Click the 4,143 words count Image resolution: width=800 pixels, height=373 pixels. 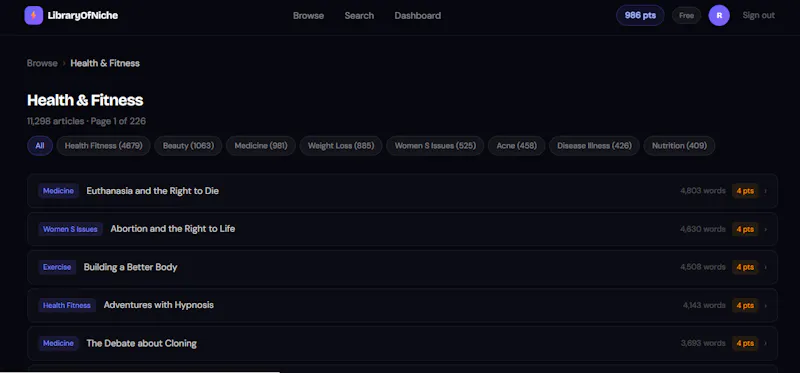tap(704, 305)
